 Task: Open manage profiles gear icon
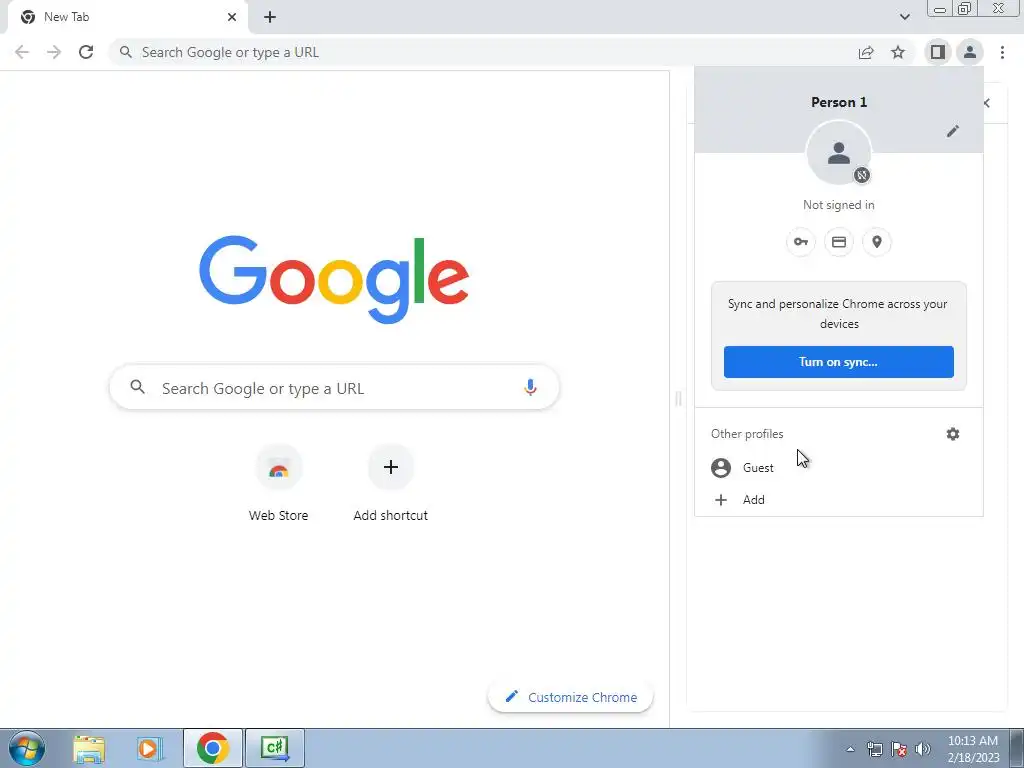tap(953, 434)
